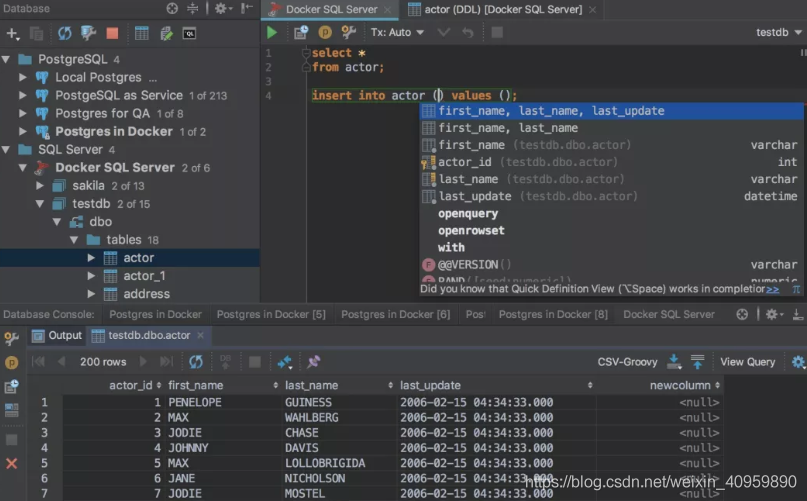Switch to the Output results tab
The height and width of the screenshot is (501, 807).
58,336
